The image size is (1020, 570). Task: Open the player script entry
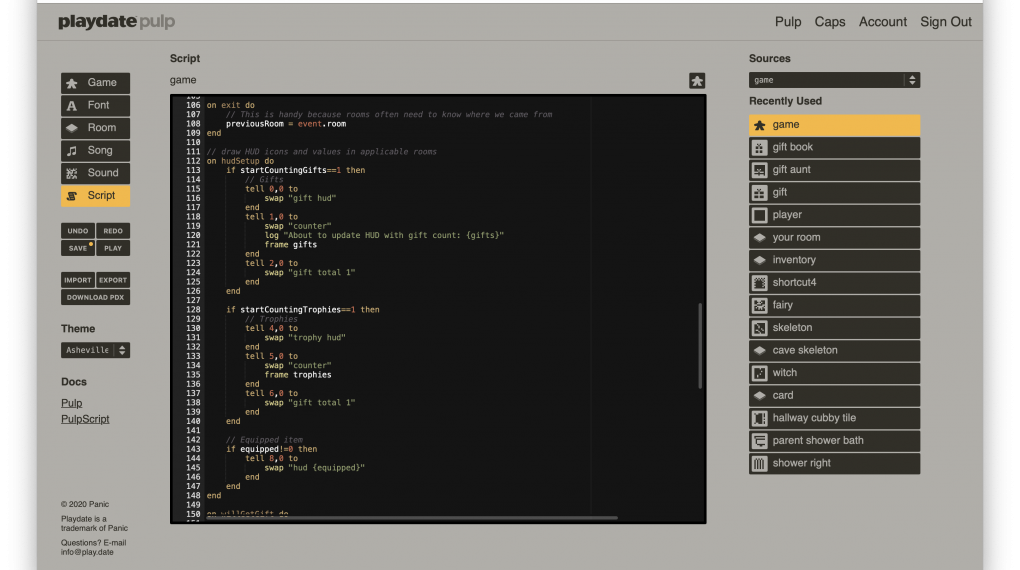click(834, 215)
